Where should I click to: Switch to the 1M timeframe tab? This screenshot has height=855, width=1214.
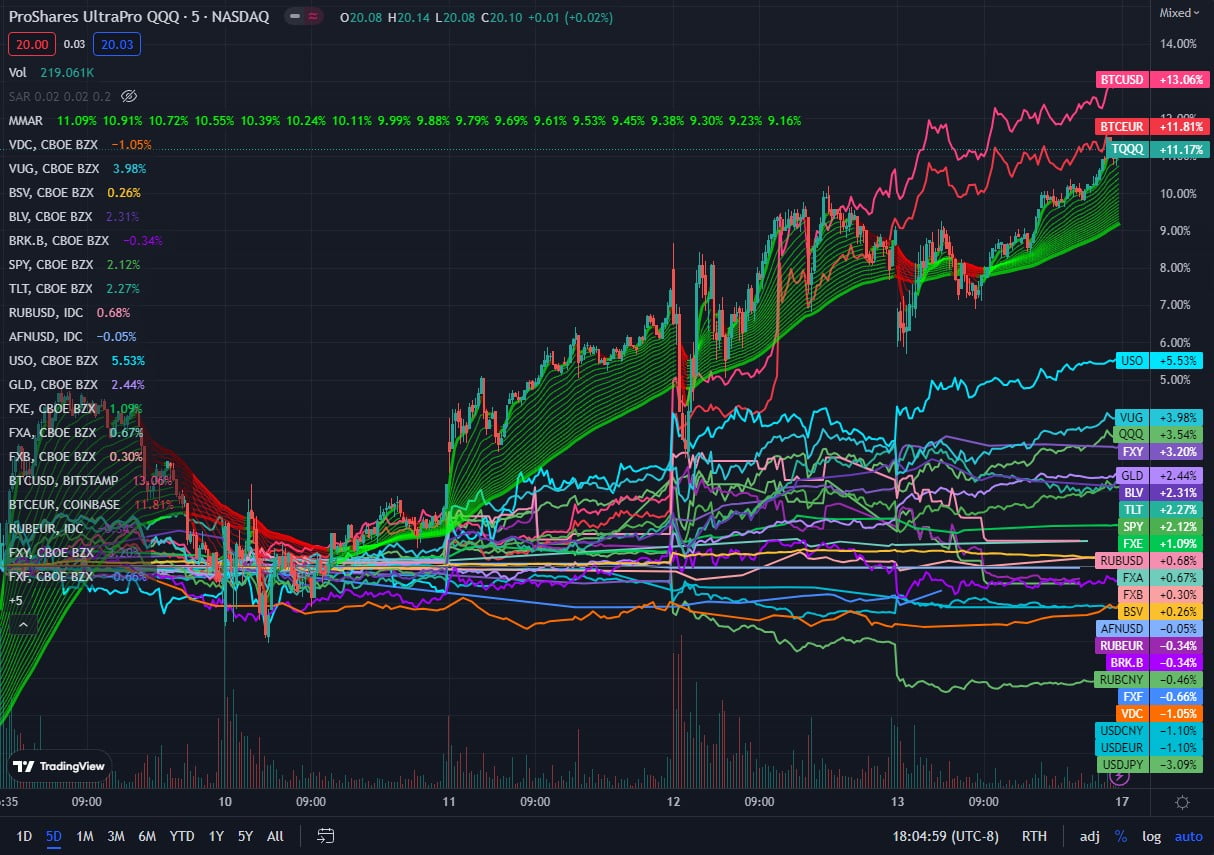click(x=84, y=836)
